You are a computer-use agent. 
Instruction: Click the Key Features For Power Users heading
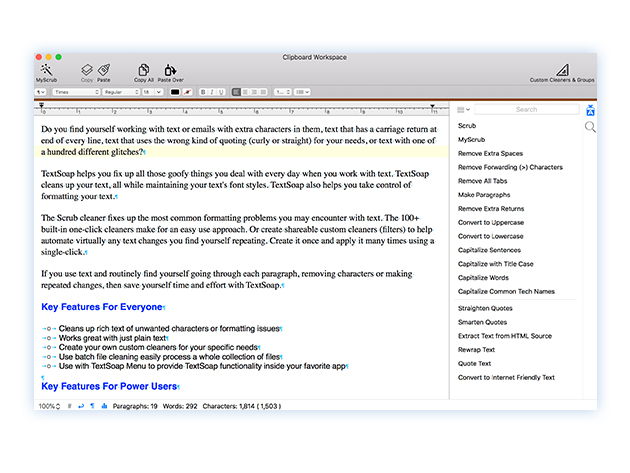pos(109,386)
